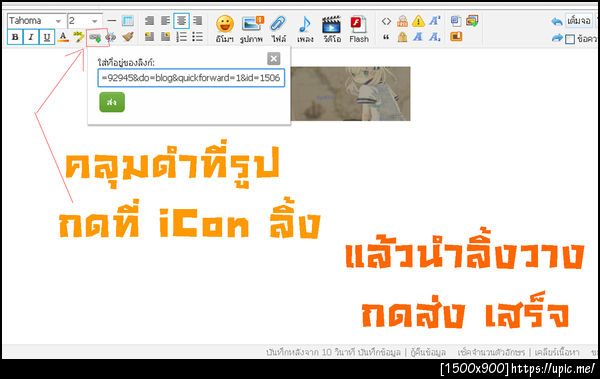Image resolution: width=600 pixels, height=379 pixels.
Task: Insert a code block with <> icon
Action: [x=386, y=21]
